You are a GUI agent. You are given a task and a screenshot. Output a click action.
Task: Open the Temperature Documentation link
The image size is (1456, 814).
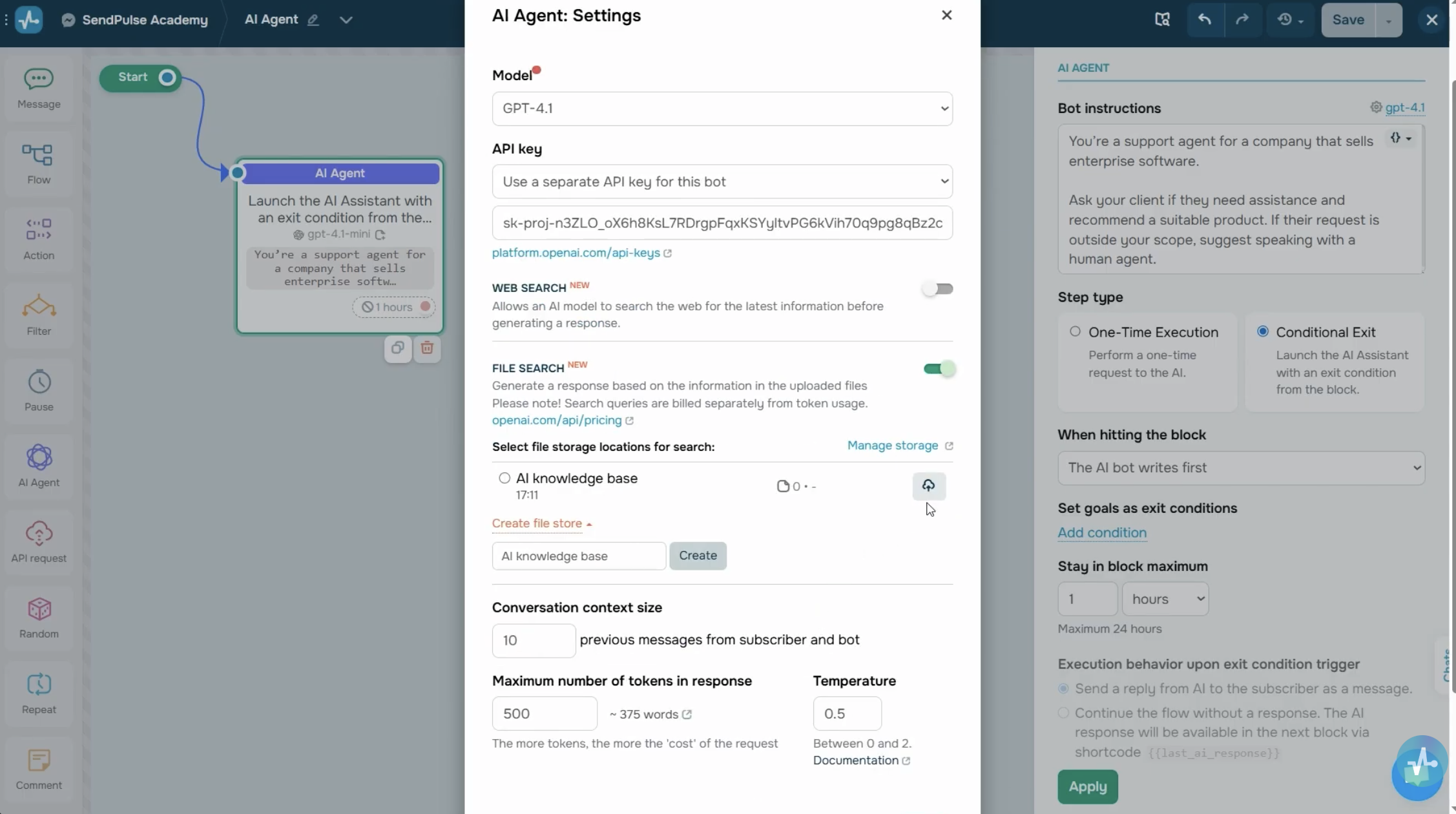tap(861, 760)
